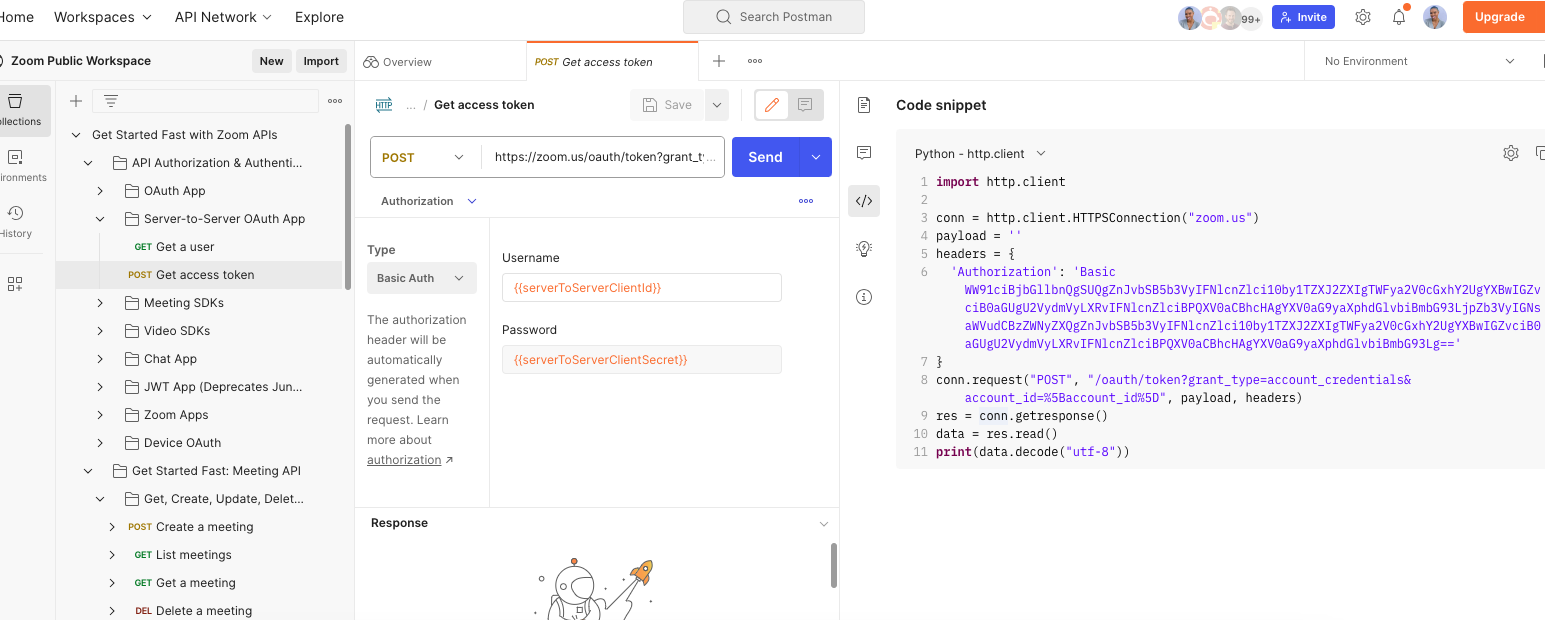This screenshot has height=620, width=1545.
Task: Click the Search Postman box
Action: [774, 17]
